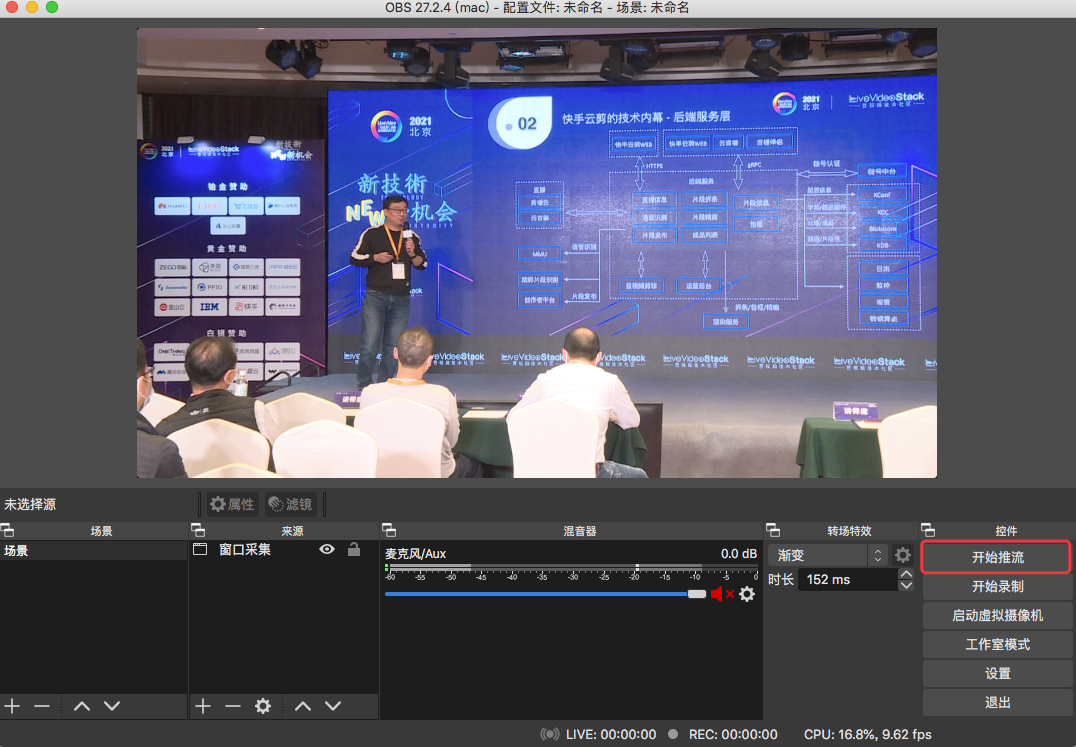Viewport: 1076px width, 747px height.
Task: Select the 窗口采集 source entry
Action: click(x=245, y=550)
